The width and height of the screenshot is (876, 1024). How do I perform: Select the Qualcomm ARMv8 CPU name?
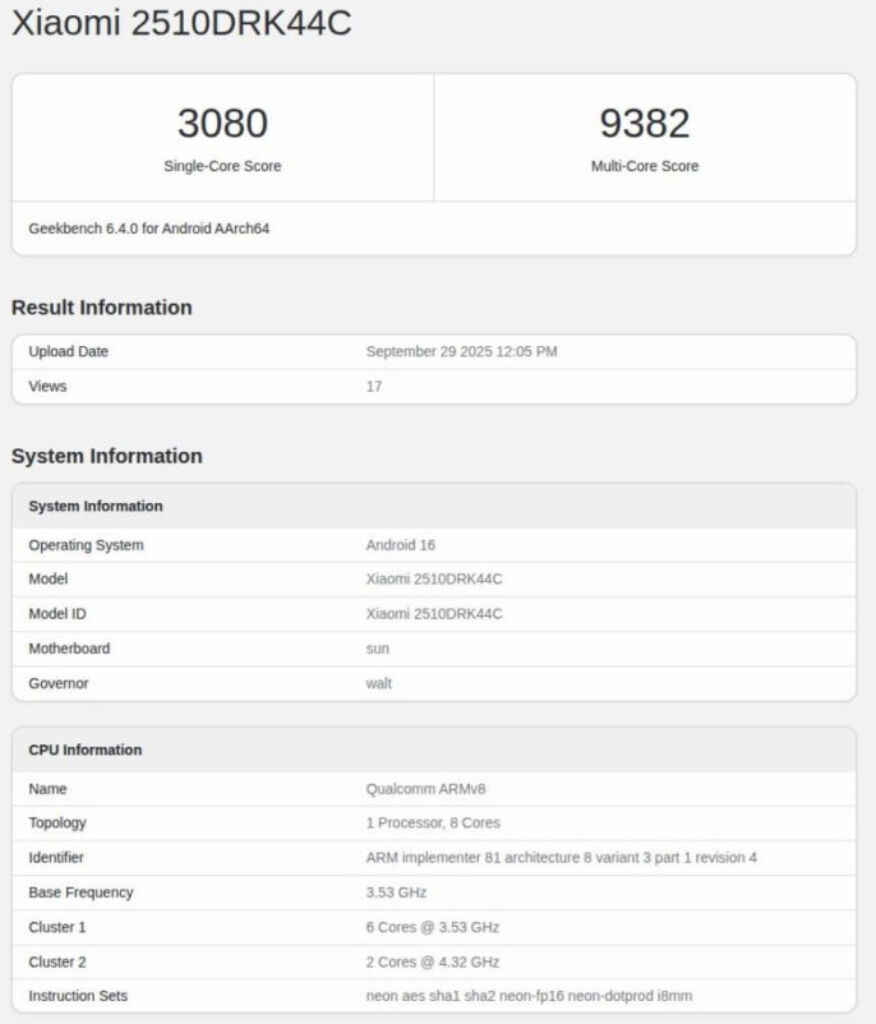pos(426,789)
